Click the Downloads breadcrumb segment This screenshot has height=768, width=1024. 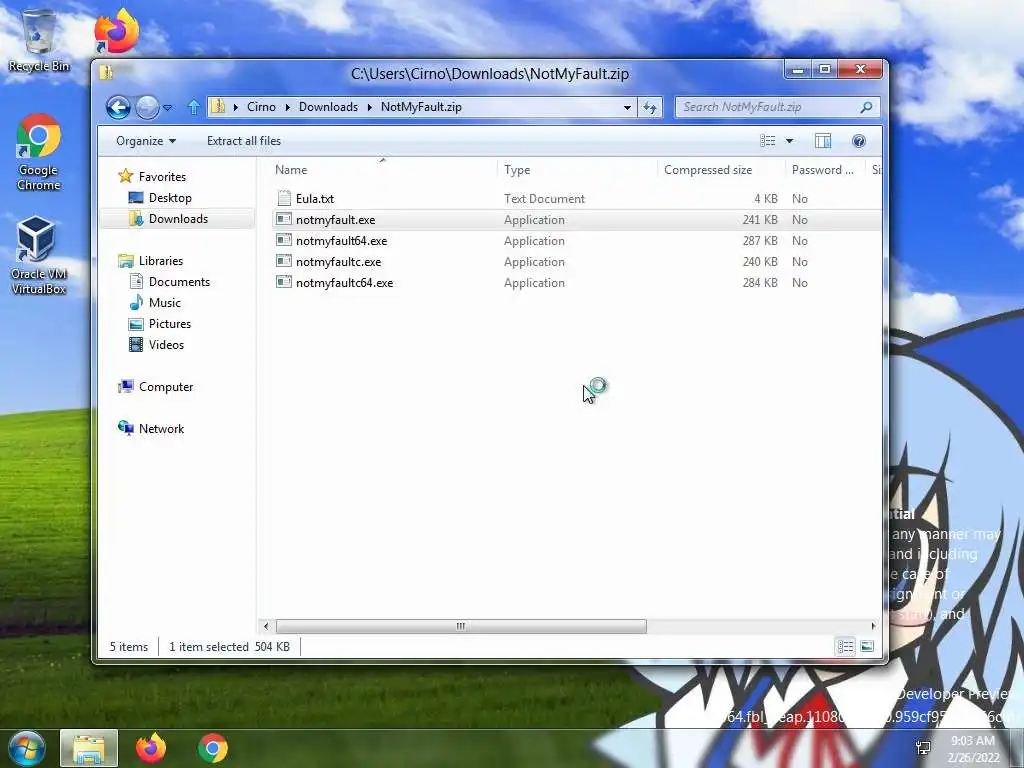point(328,107)
